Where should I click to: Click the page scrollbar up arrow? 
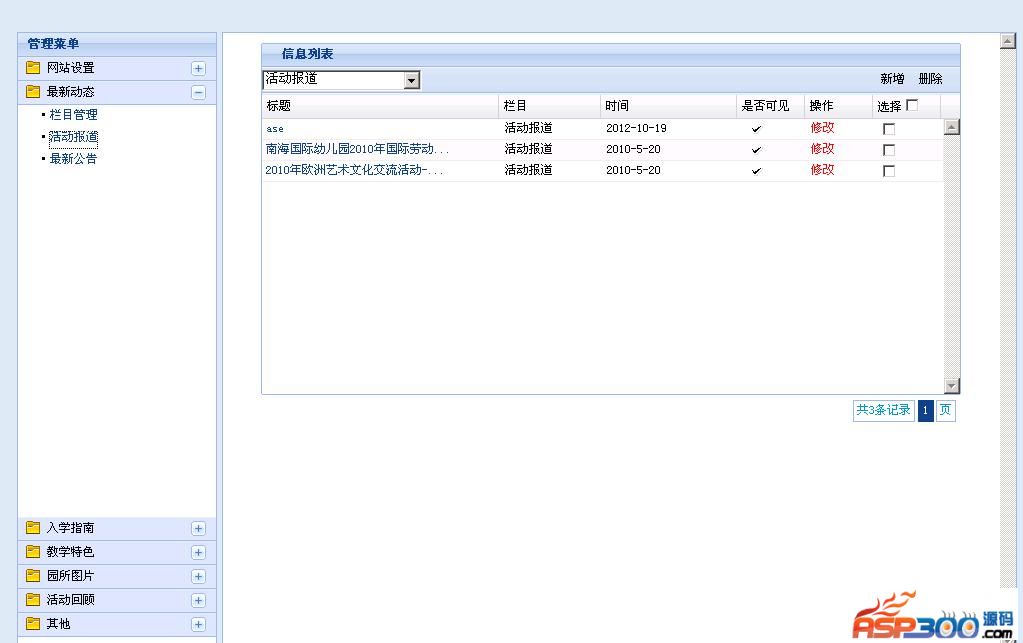pos(1008,40)
